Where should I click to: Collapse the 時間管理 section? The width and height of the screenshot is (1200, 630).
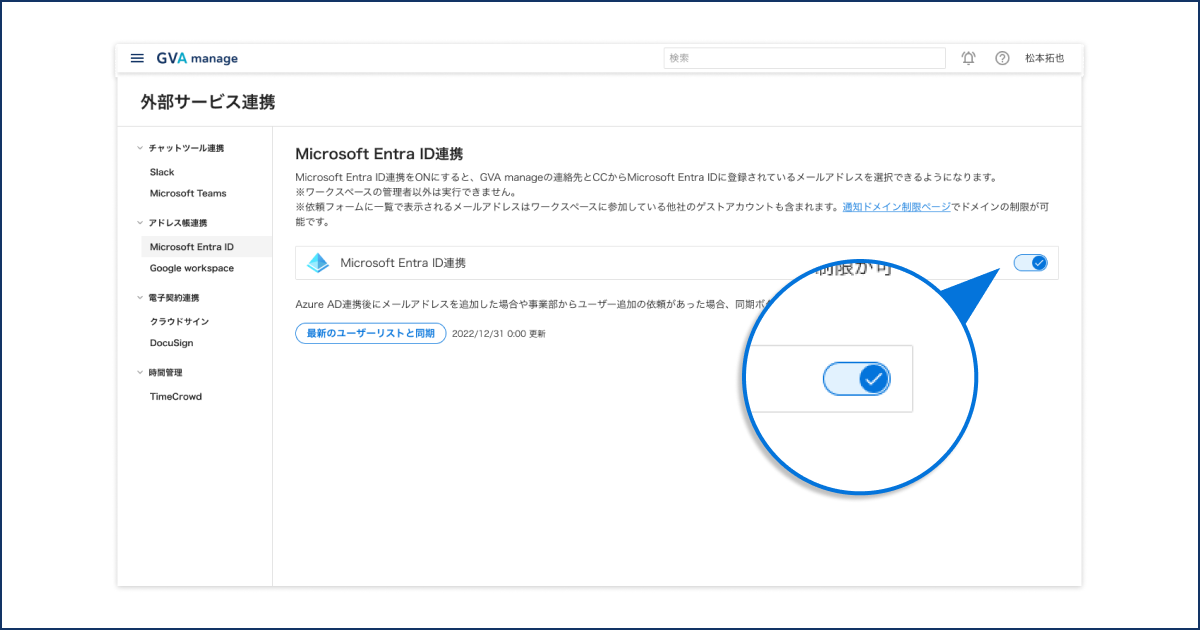point(159,372)
